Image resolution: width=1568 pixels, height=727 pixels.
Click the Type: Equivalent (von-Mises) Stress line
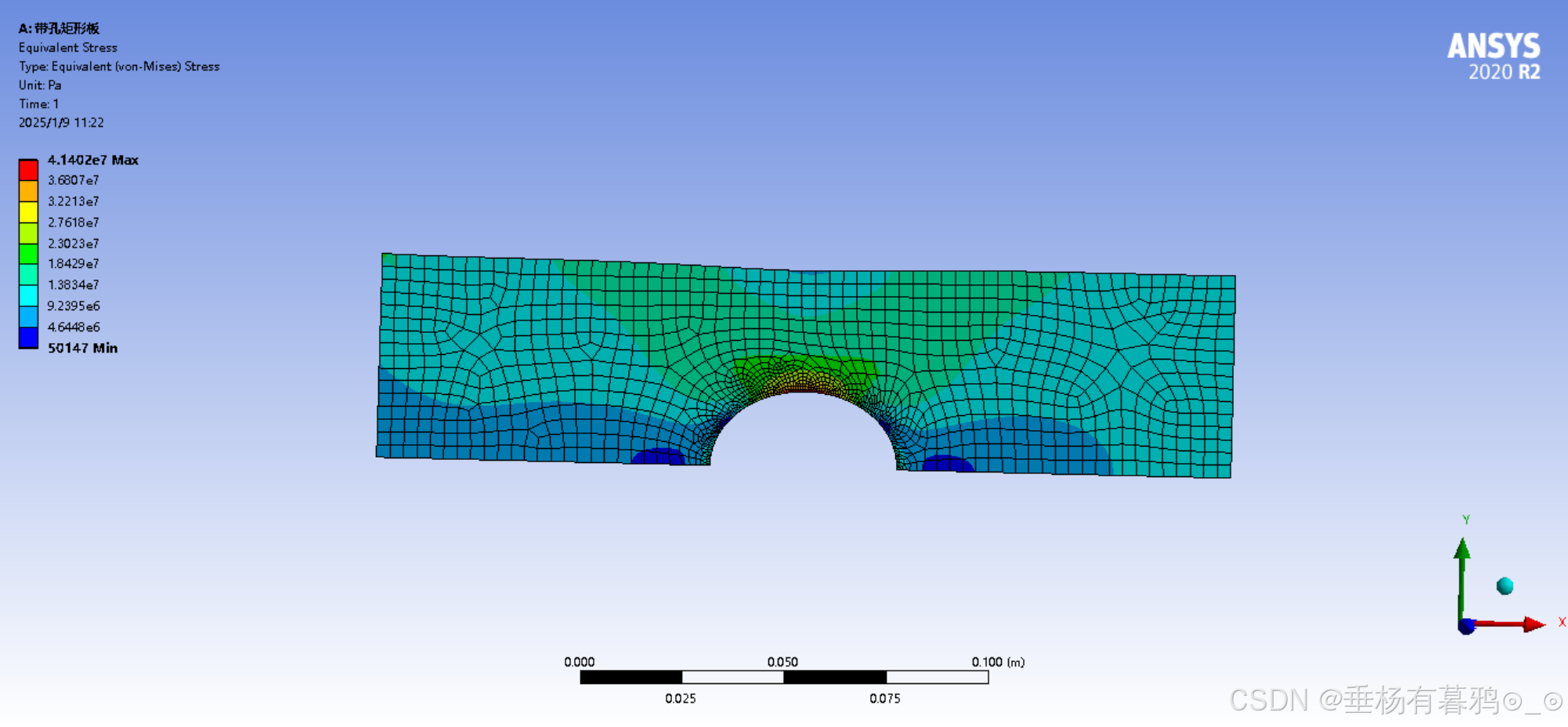[119, 67]
